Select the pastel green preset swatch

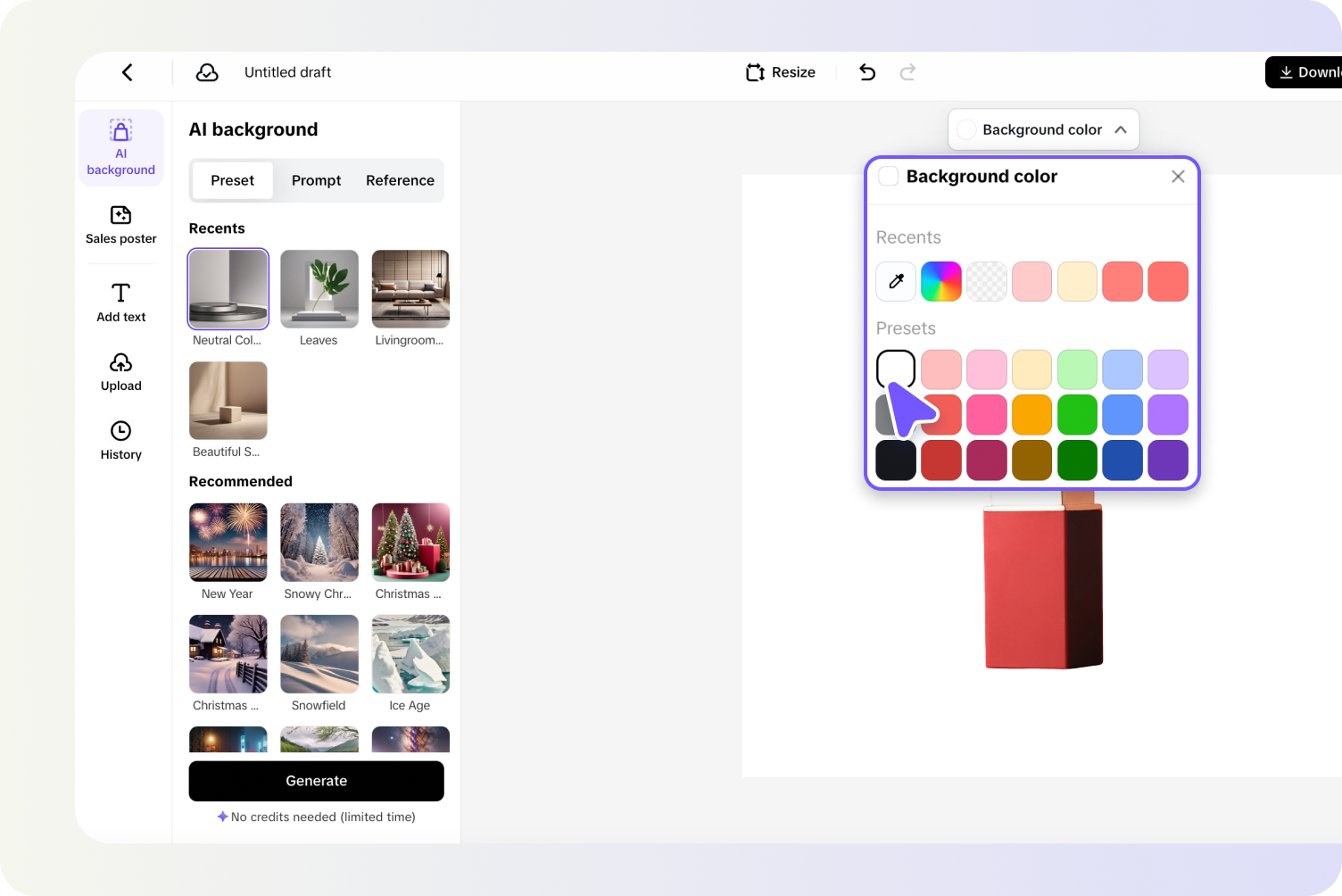click(1078, 369)
